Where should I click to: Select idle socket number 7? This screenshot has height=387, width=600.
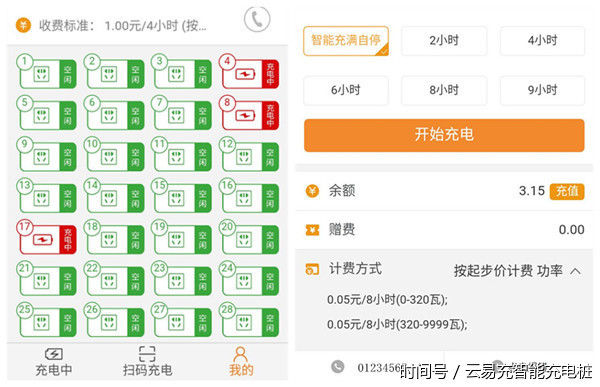point(181,113)
